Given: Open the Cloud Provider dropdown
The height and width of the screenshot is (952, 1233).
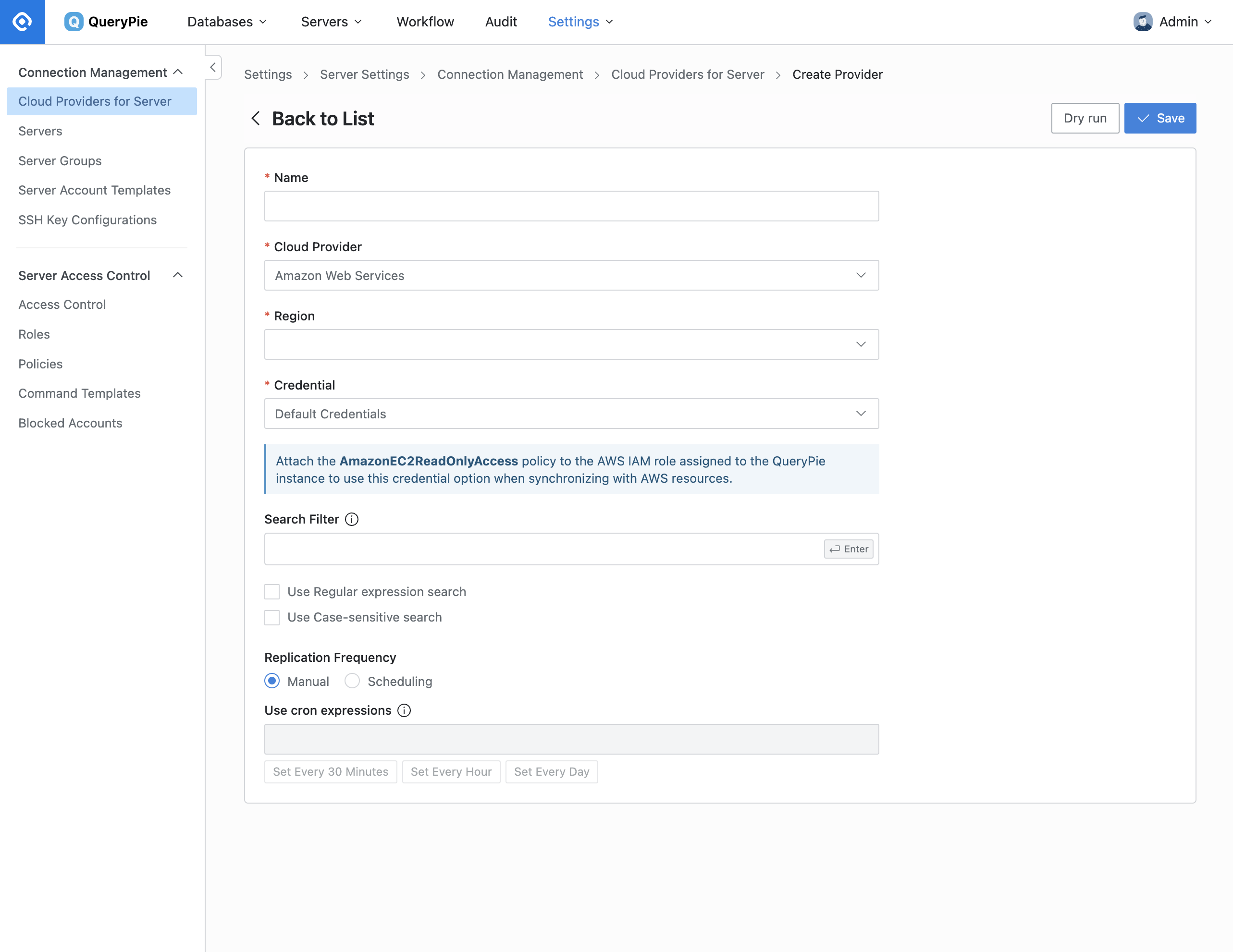Looking at the screenshot, I should click(x=571, y=275).
